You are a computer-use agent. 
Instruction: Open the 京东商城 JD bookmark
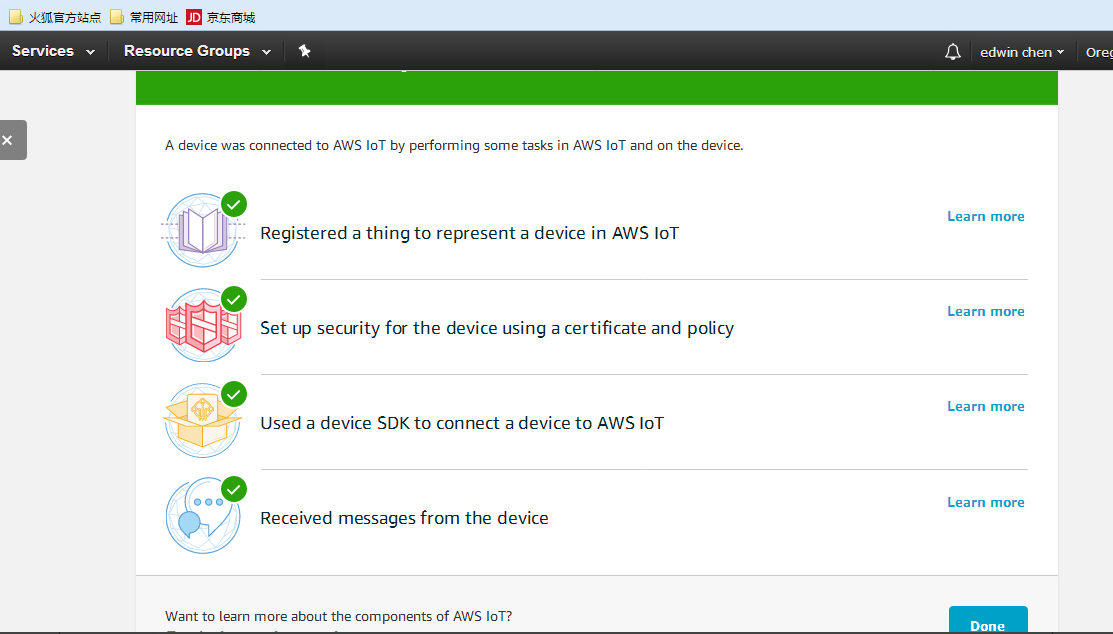point(221,17)
